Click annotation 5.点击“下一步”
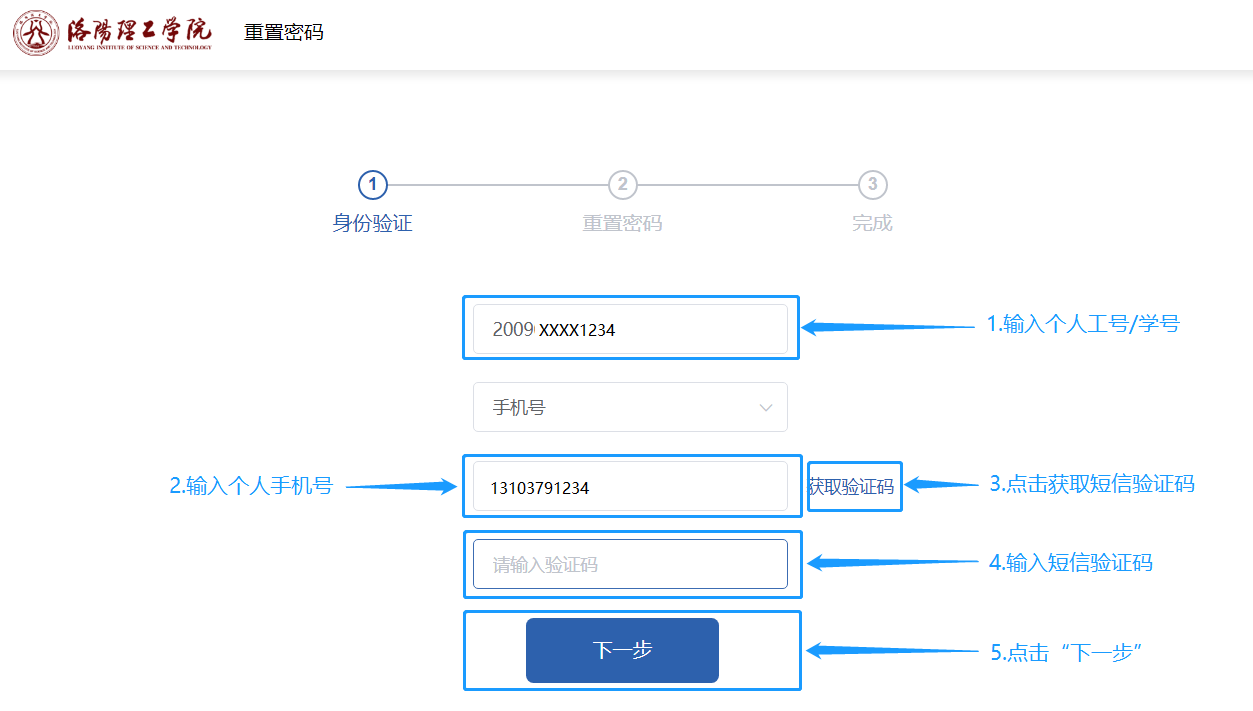The image size is (1253, 711). click(1066, 652)
